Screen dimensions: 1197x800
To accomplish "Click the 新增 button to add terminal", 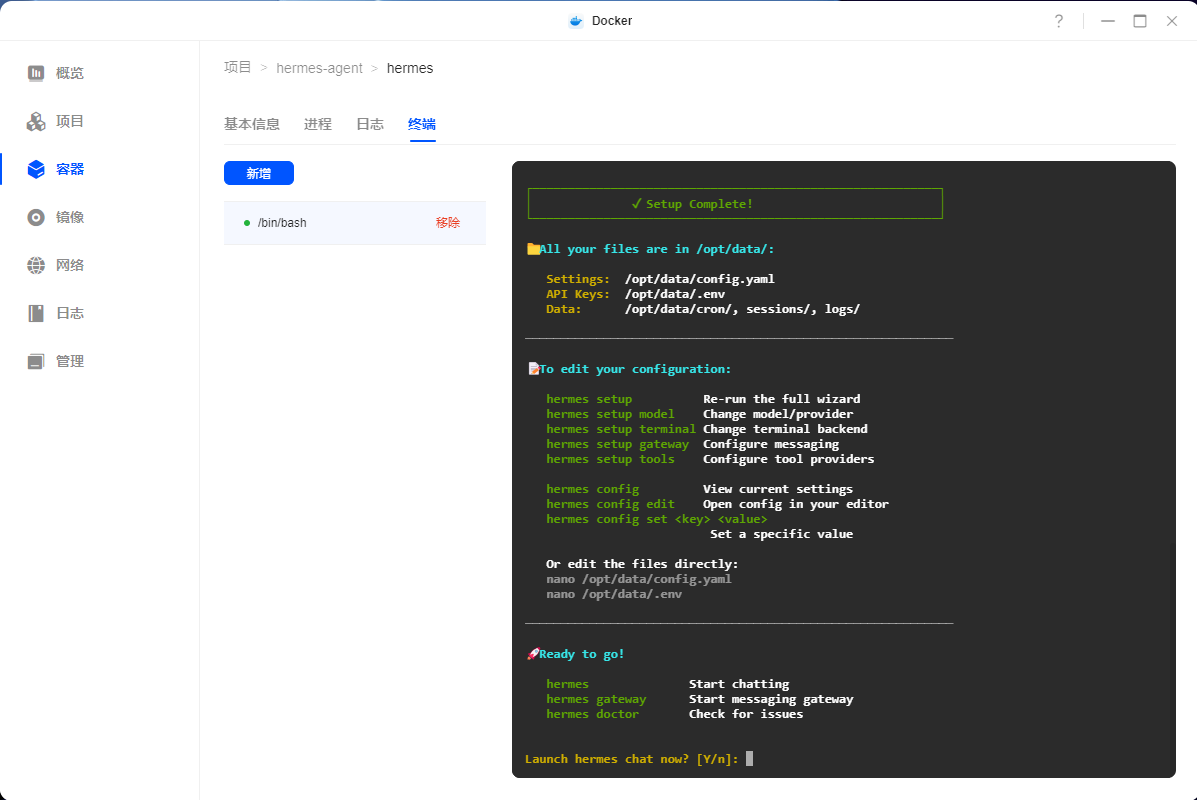I will [259, 173].
